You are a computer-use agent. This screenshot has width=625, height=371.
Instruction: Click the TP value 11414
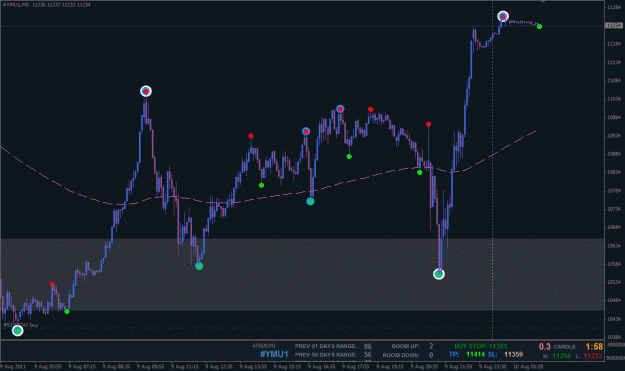click(475, 354)
